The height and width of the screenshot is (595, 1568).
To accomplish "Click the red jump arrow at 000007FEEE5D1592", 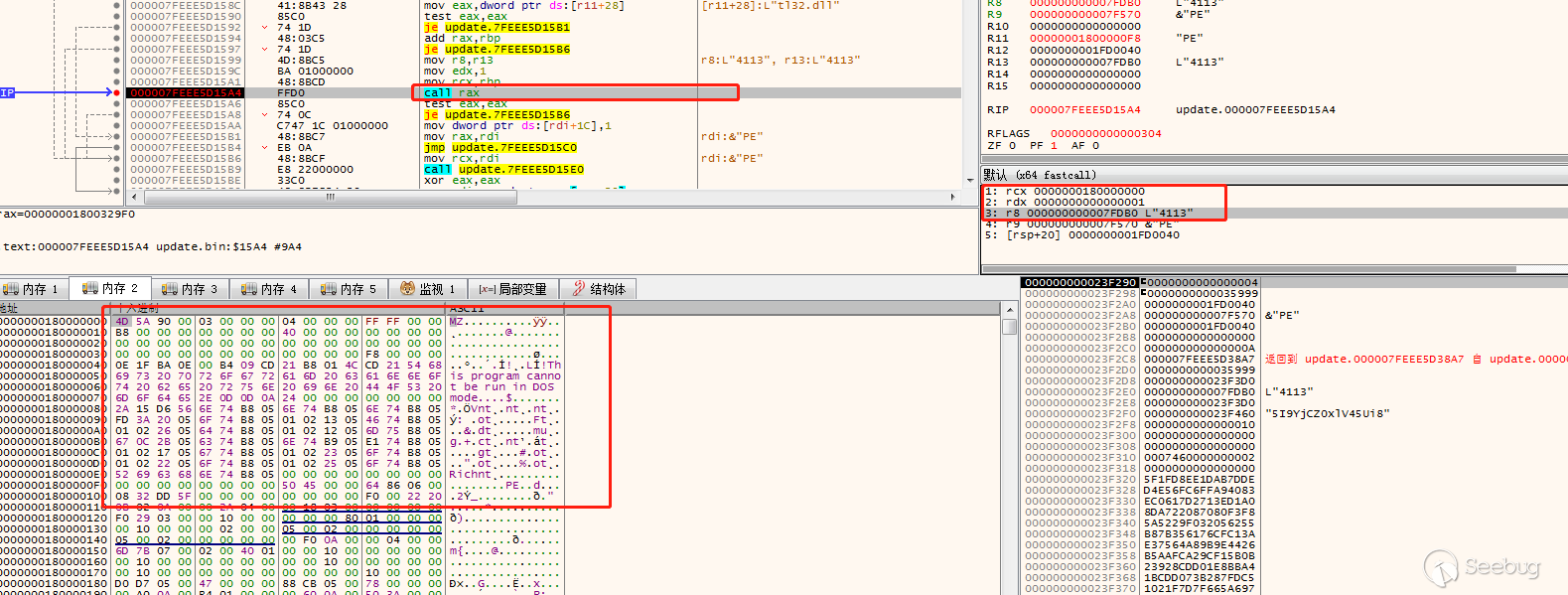I will coord(265,27).
